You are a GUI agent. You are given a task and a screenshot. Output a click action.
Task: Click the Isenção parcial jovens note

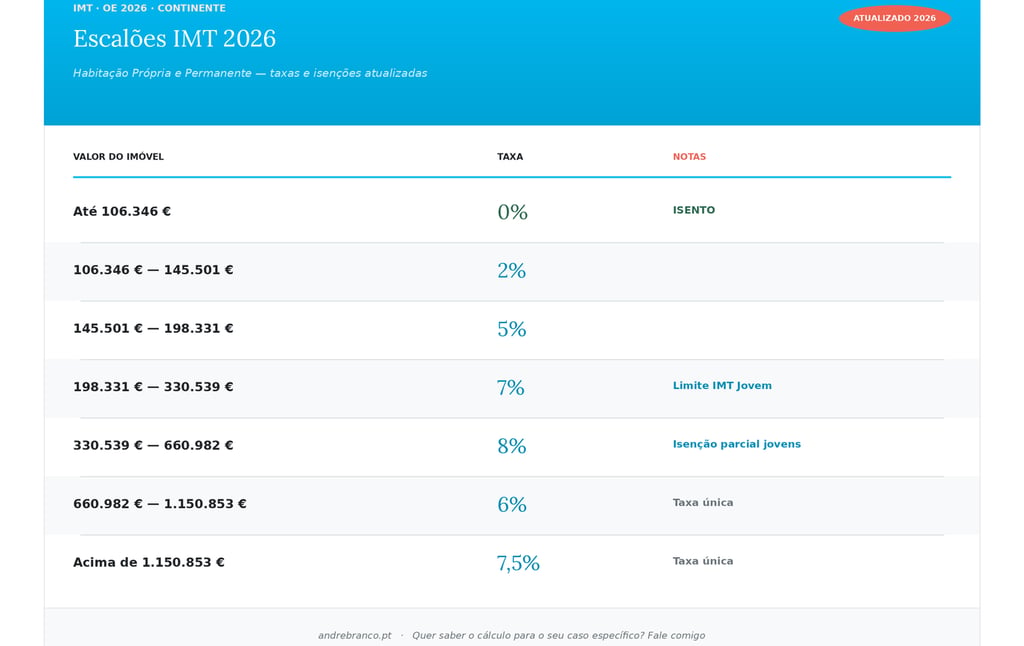pyautogui.click(x=737, y=444)
